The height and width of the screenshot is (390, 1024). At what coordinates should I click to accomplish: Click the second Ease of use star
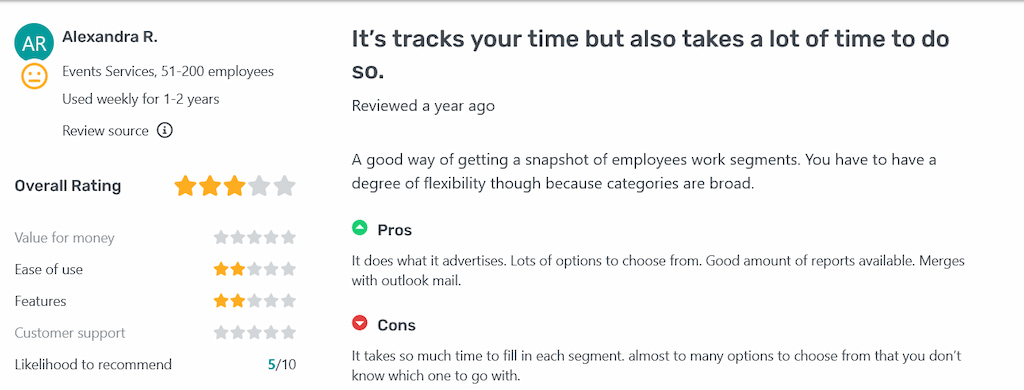238,269
